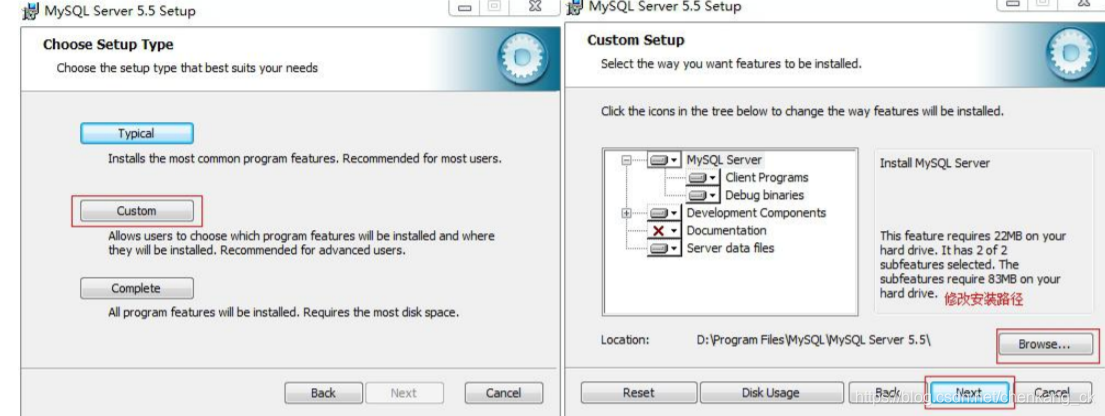Select Client Programs tree item label
The height and width of the screenshot is (416, 1105).
tap(767, 178)
